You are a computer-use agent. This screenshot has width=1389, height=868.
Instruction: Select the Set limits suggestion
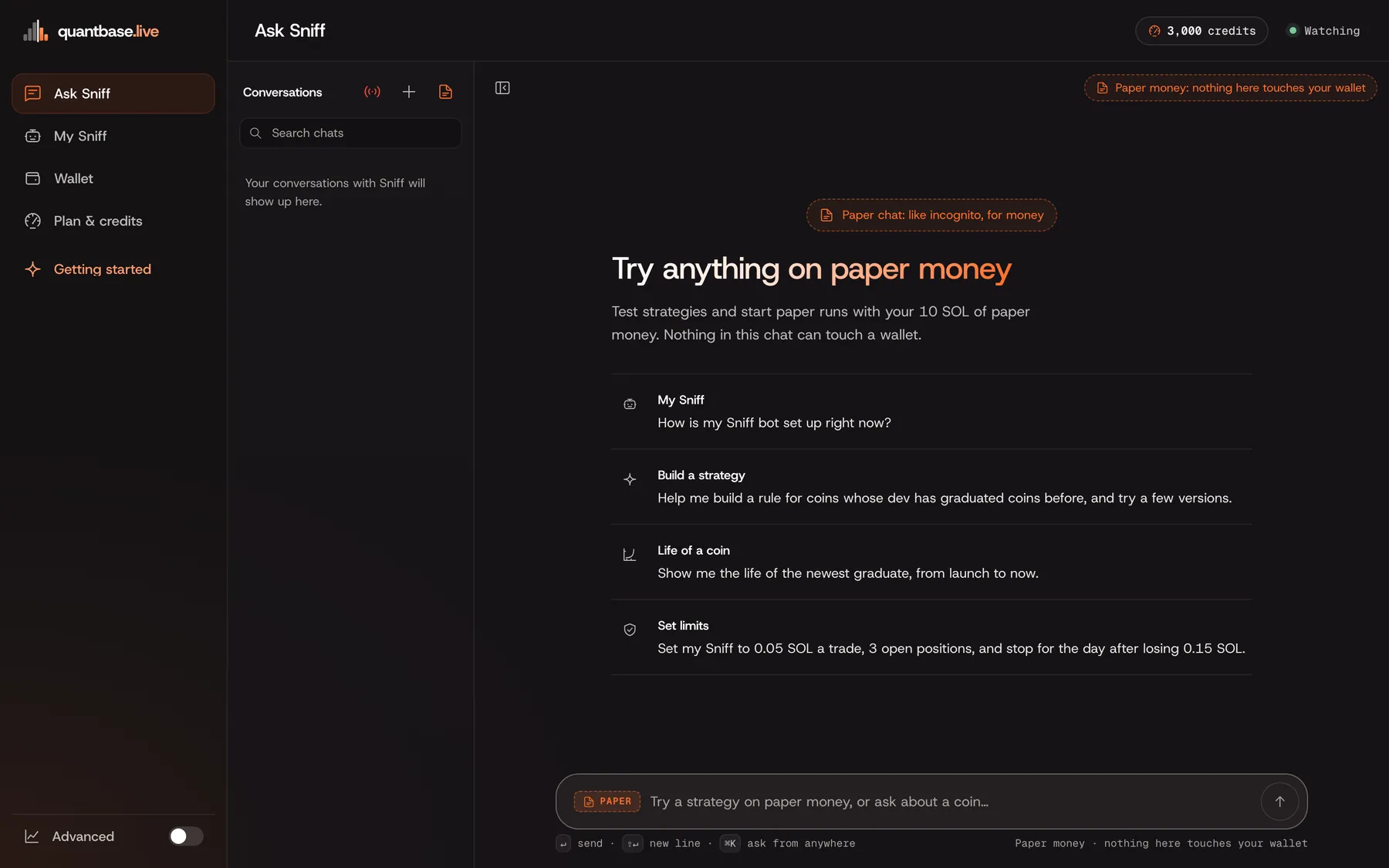(x=931, y=637)
